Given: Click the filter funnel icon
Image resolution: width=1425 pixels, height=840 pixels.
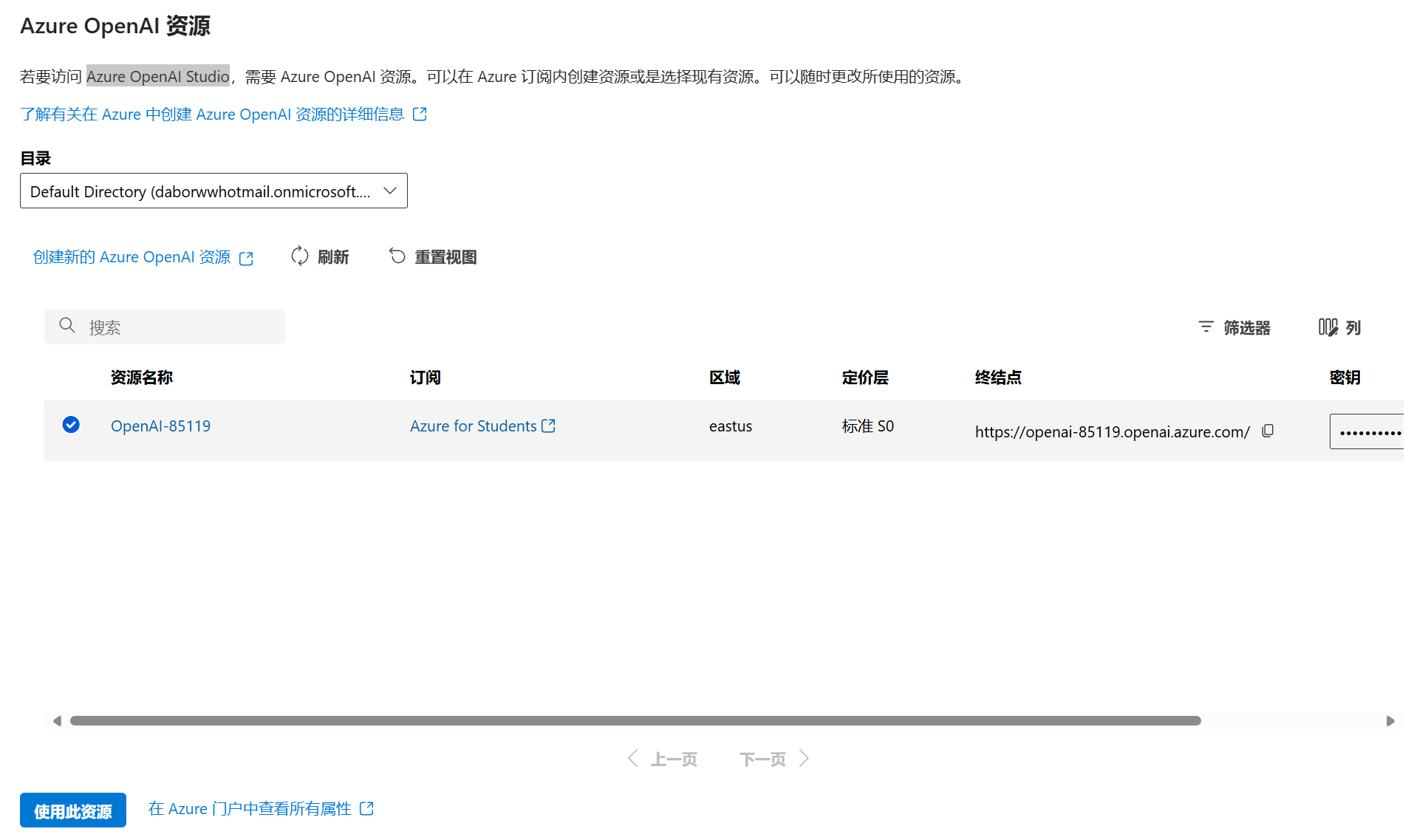Looking at the screenshot, I should [1206, 327].
